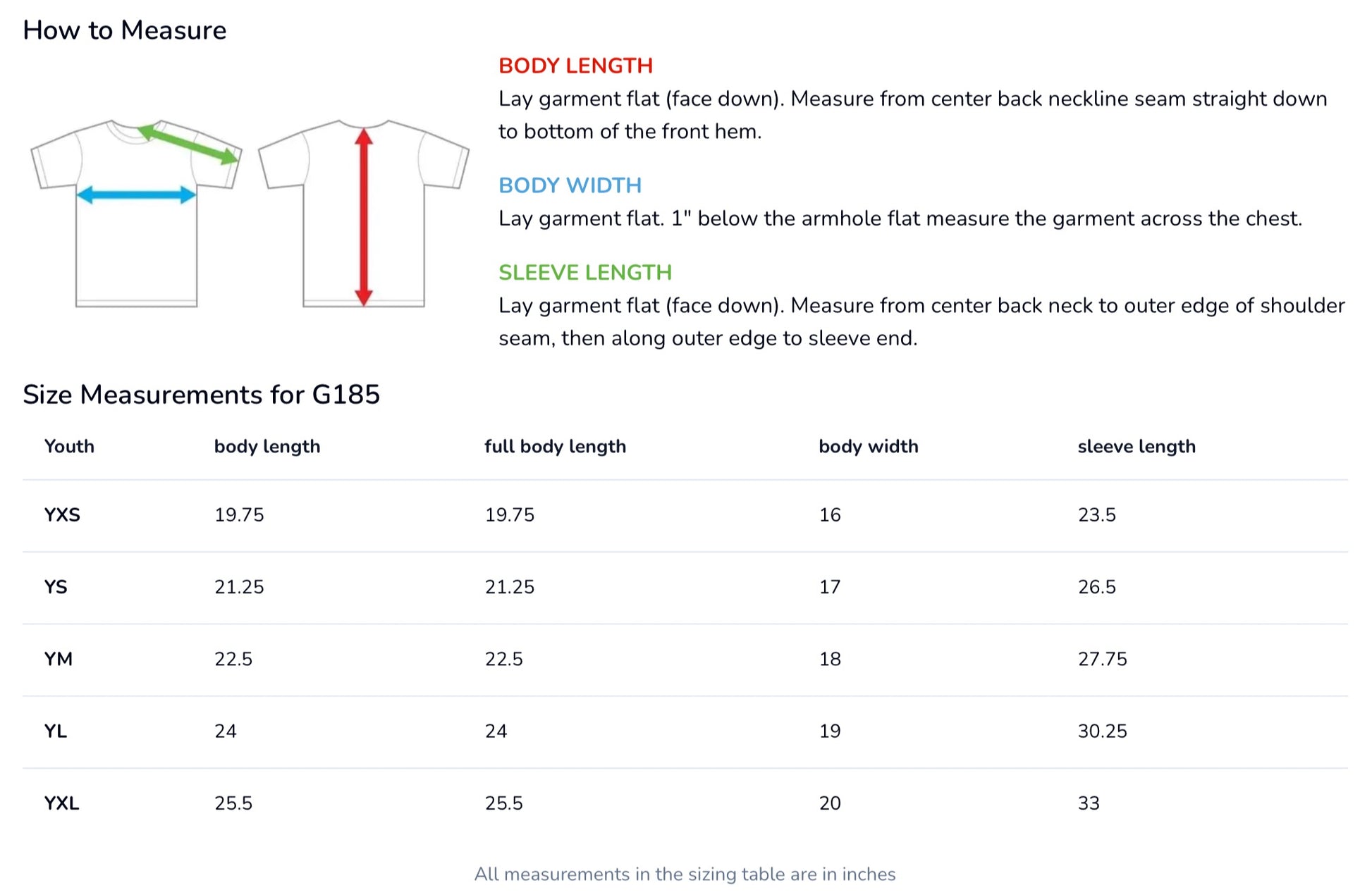Click the blue body width arrow
1372x895 pixels.
pyautogui.click(x=136, y=195)
